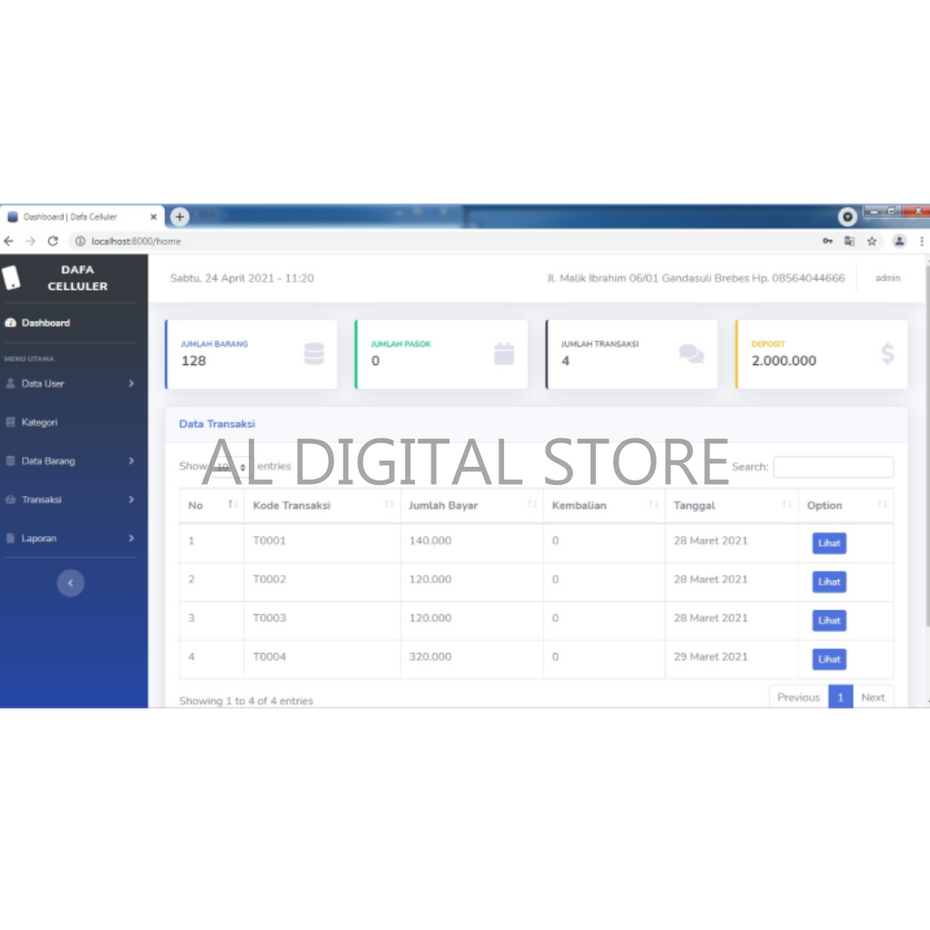Click the browser reload icon
The width and height of the screenshot is (930, 930).
53,241
